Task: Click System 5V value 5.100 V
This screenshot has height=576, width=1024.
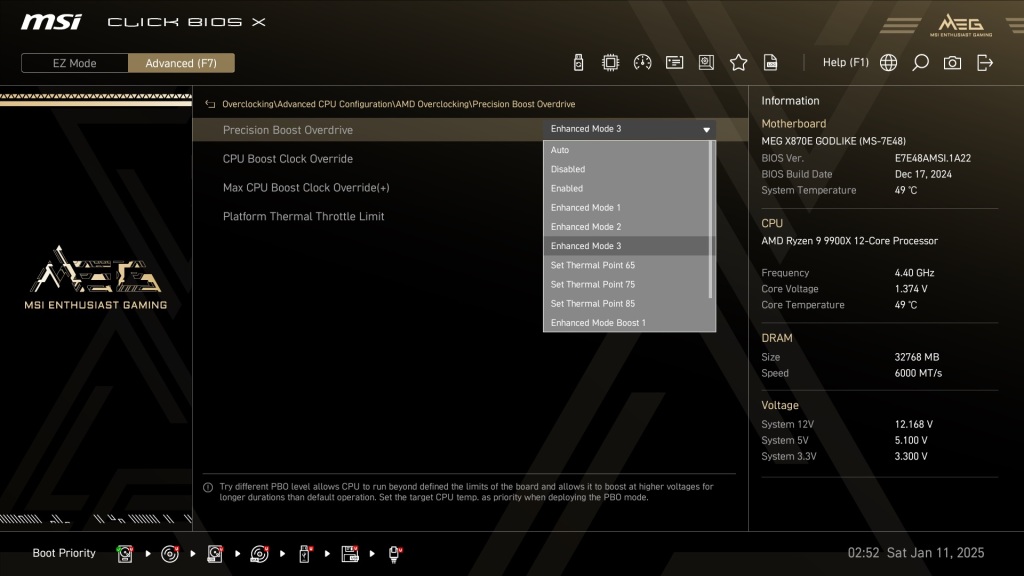Action: point(911,441)
